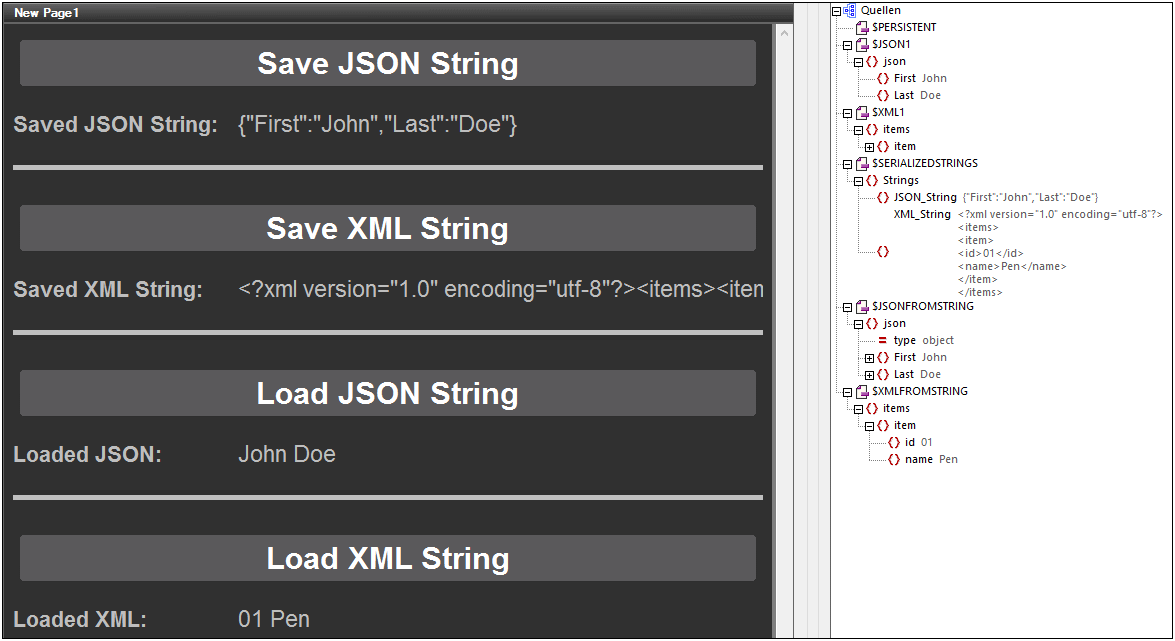Click the Save JSON String button
This screenshot has height=641, width=1175.
point(387,63)
